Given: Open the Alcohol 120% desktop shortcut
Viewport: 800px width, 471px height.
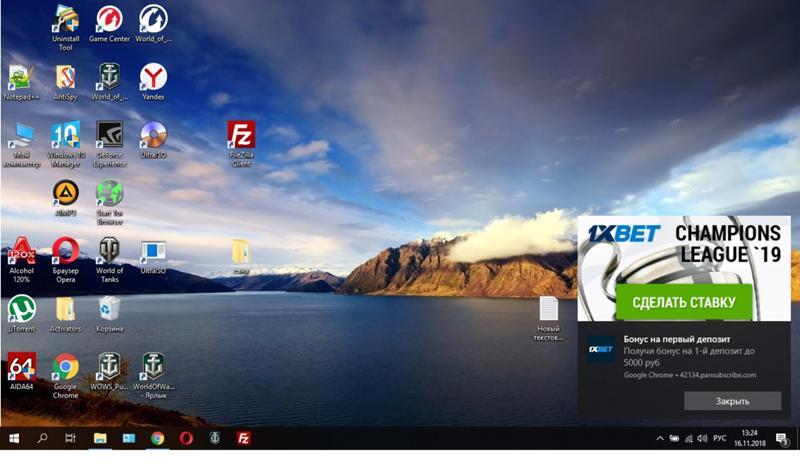Looking at the screenshot, I should (21, 260).
